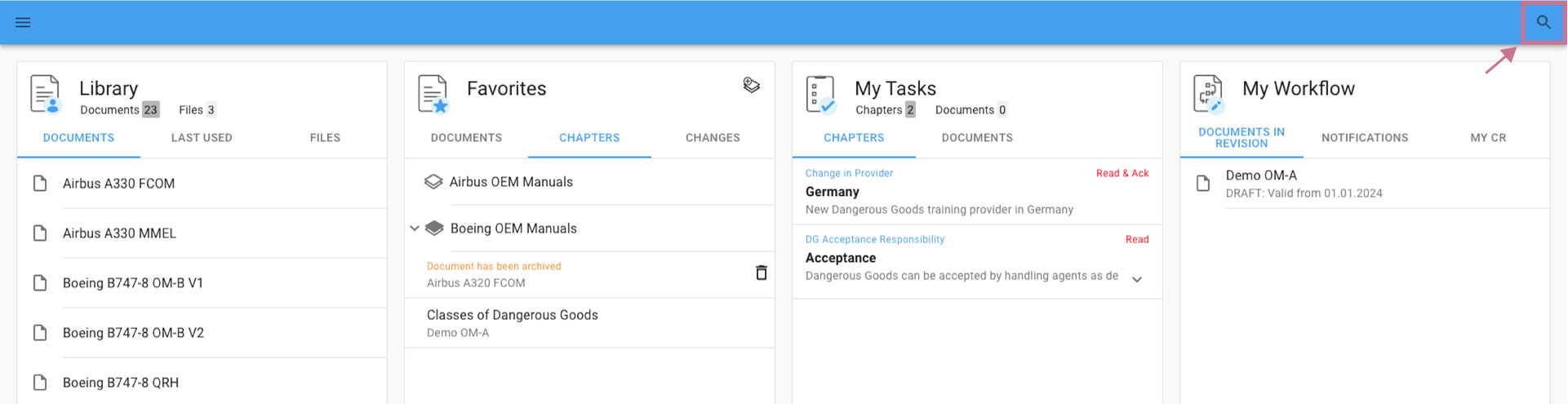The image size is (1568, 404).
Task: Expand the Acceptance task description
Action: pos(1137,279)
